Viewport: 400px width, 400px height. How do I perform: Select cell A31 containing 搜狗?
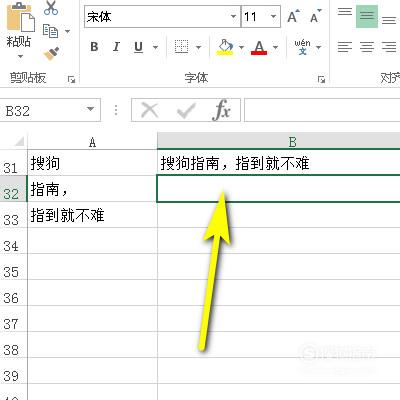click(92, 163)
